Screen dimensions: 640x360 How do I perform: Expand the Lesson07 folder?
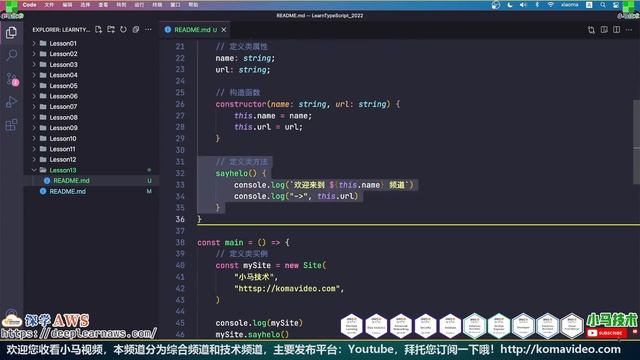coord(34,107)
